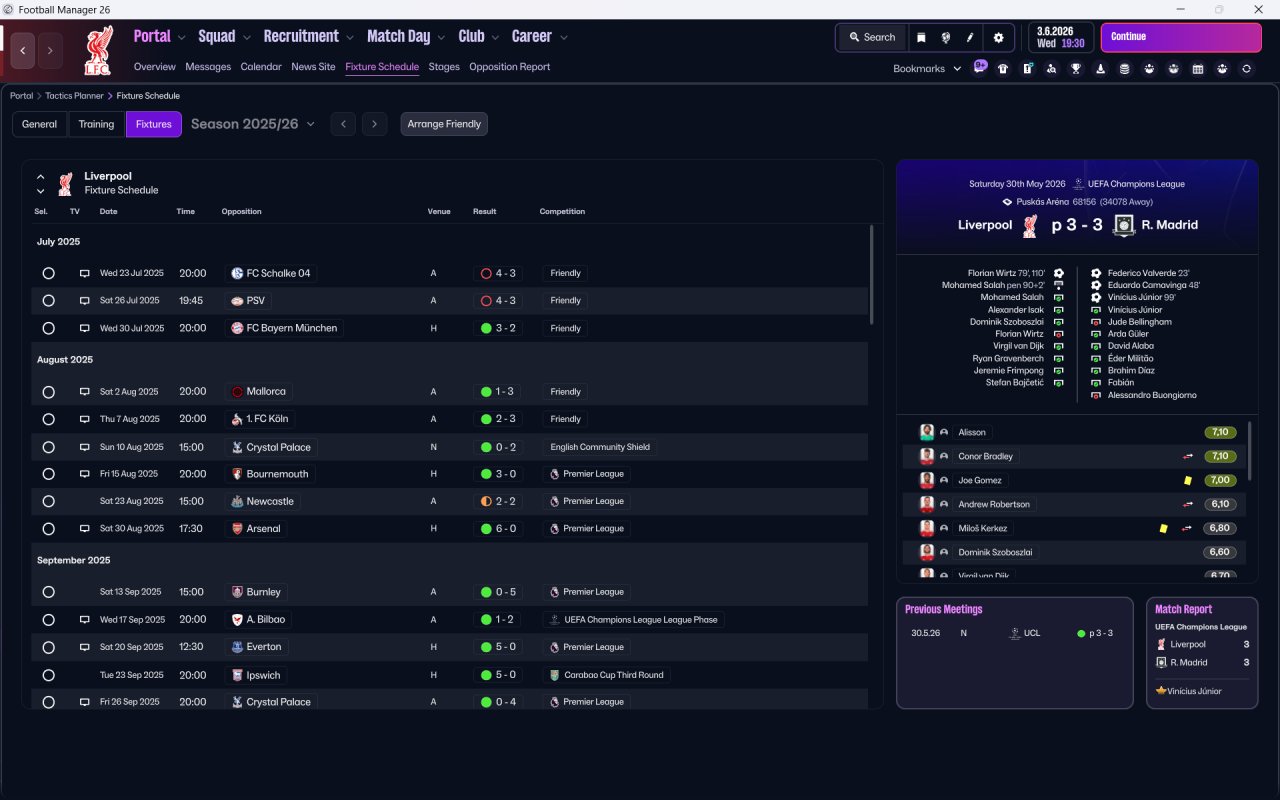
Task: Switch to the General tab
Action: (40, 124)
